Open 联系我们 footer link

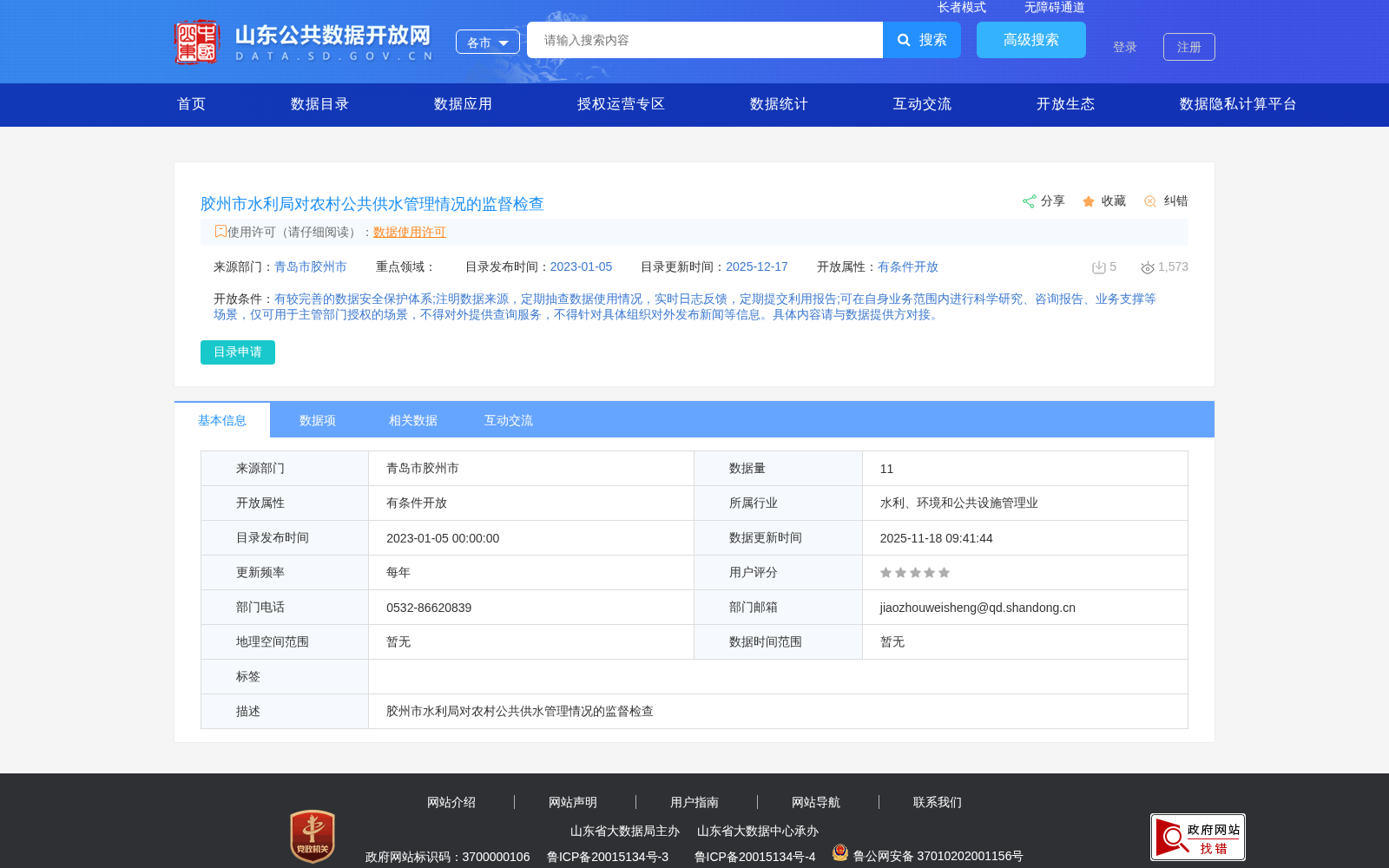938,803
